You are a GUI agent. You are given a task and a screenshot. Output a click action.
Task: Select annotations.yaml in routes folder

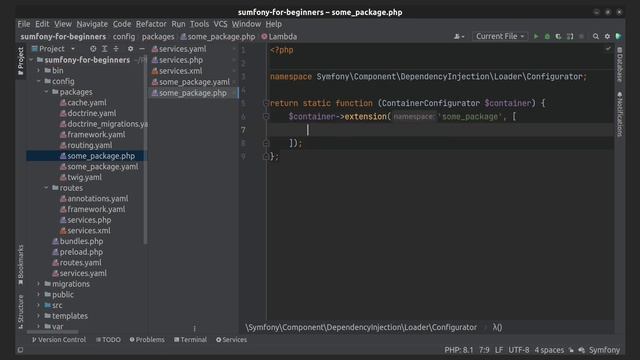click(94, 198)
